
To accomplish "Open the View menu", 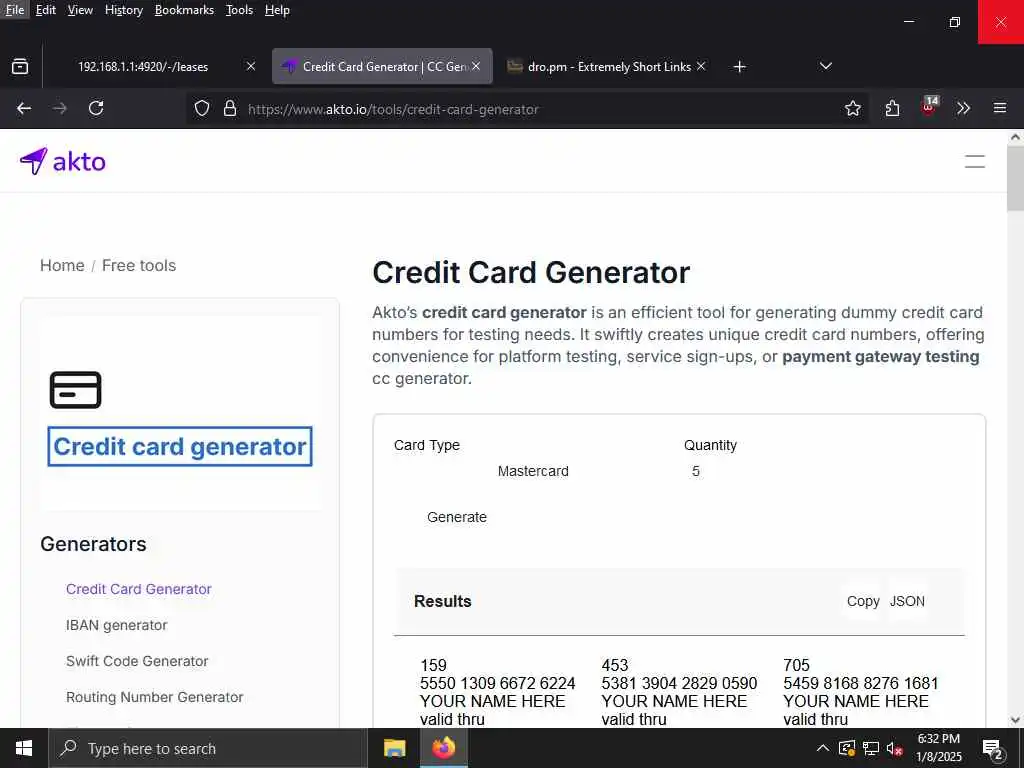I will [x=80, y=10].
